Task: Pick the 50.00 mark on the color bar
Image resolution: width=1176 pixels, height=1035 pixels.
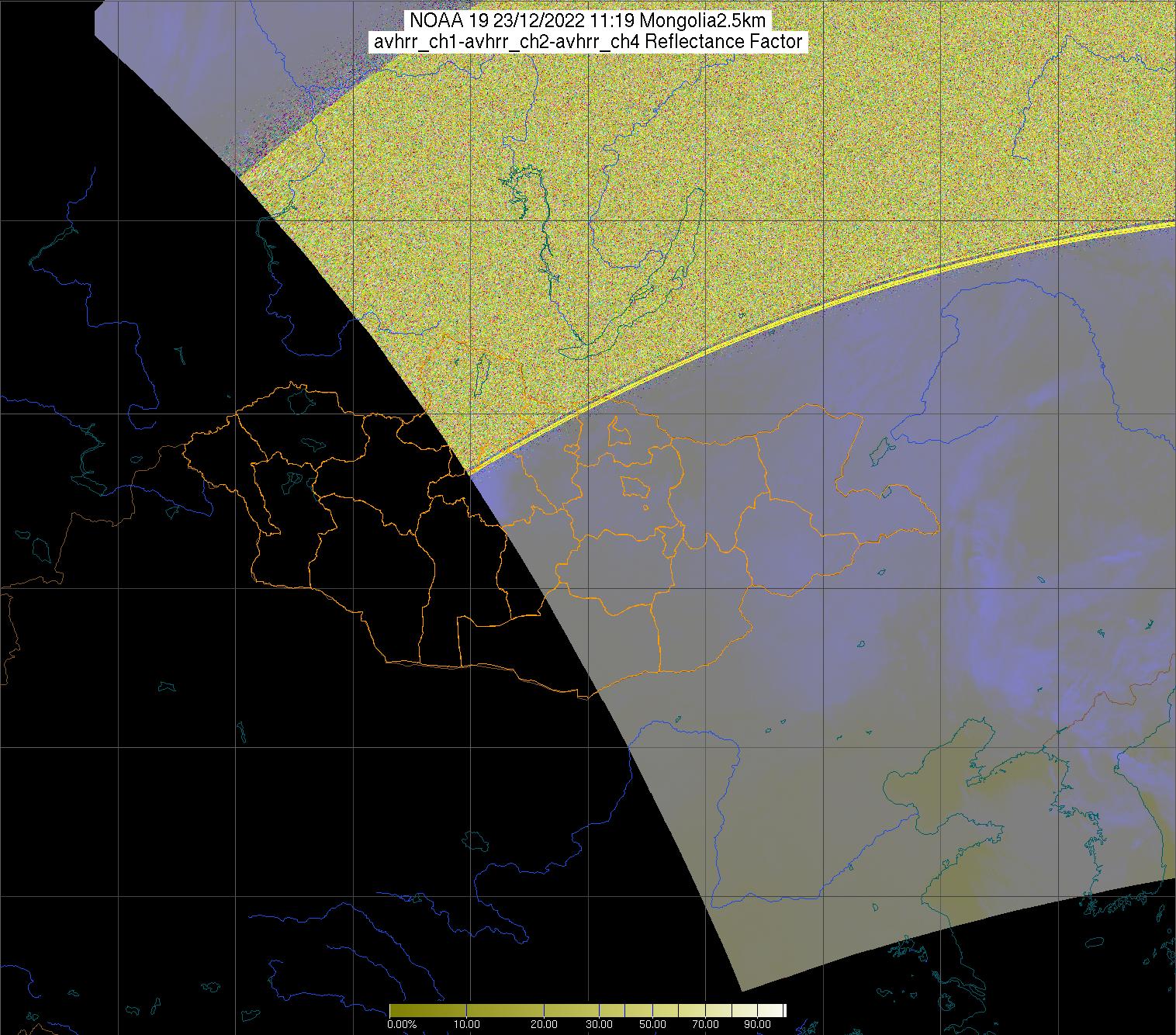Action: pyautogui.click(x=652, y=1024)
